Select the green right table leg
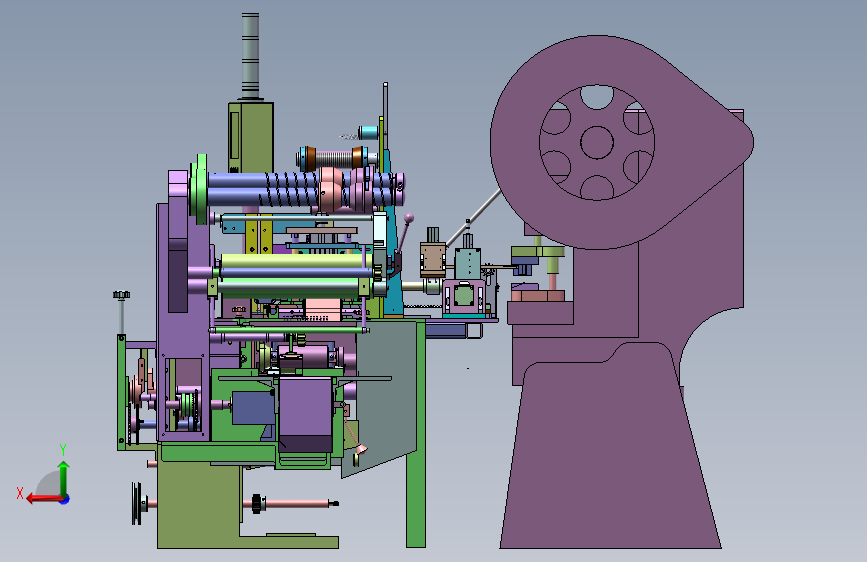The height and width of the screenshot is (562, 867). (416, 434)
